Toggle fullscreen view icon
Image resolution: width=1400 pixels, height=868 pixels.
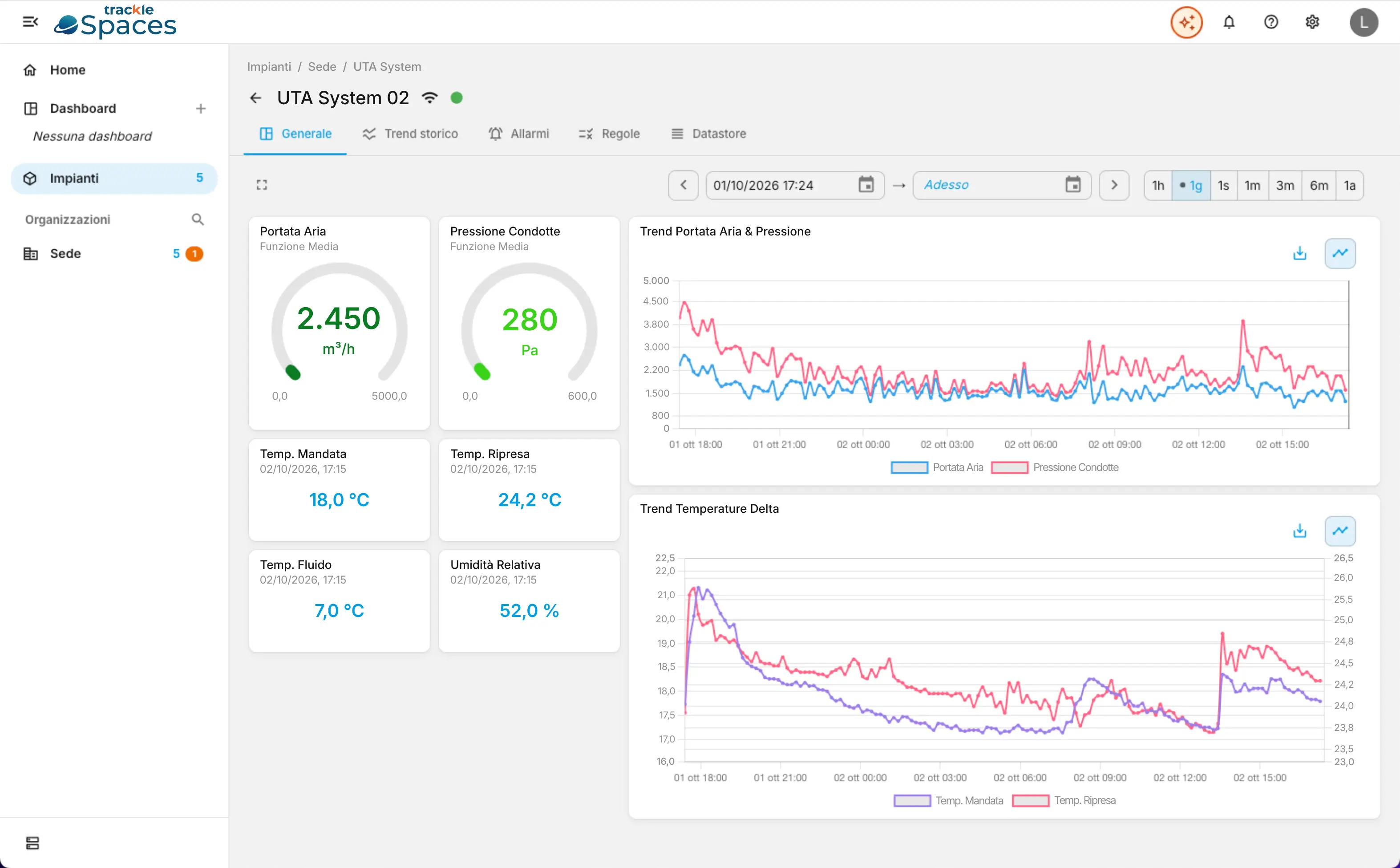(262, 185)
